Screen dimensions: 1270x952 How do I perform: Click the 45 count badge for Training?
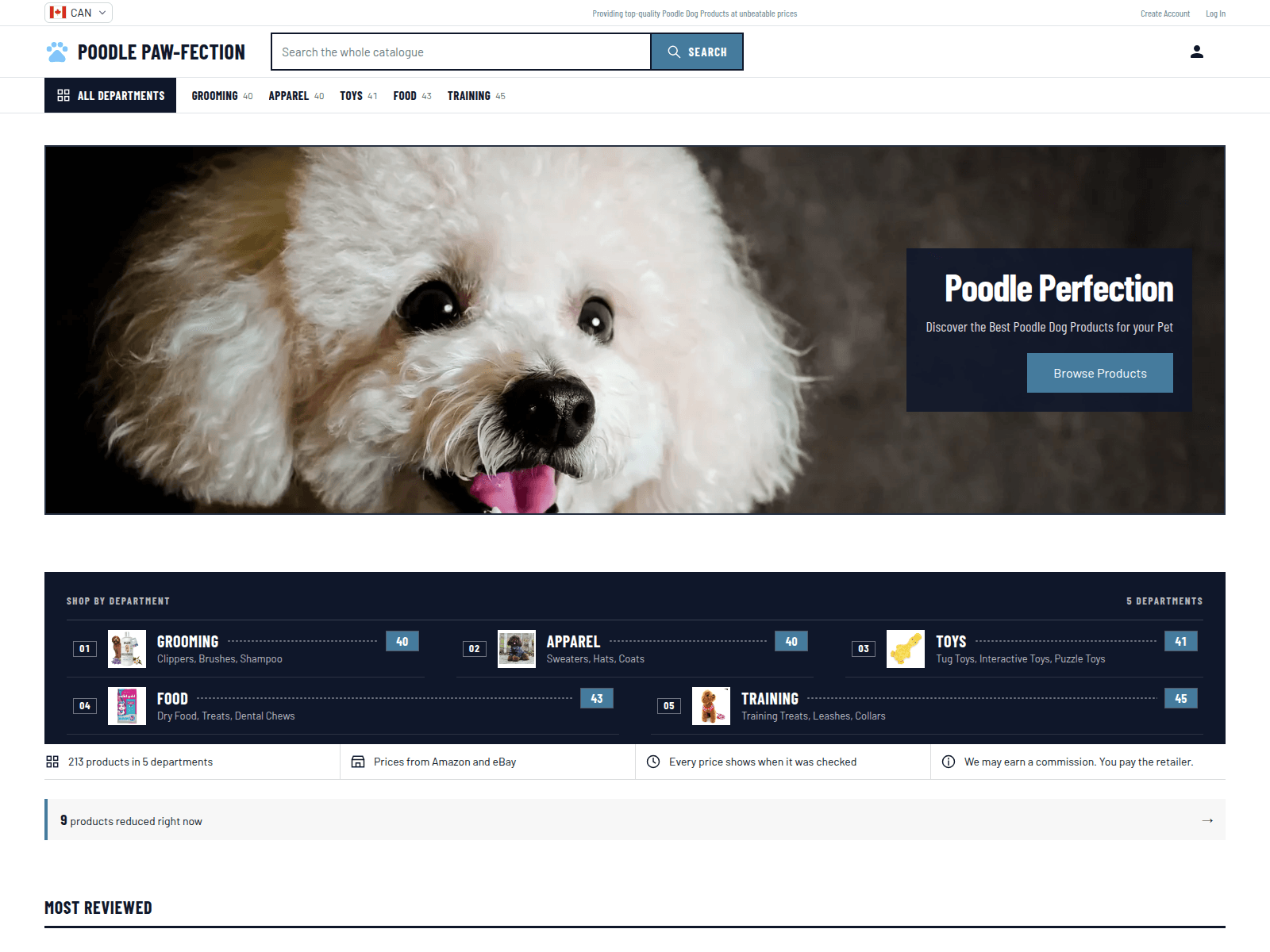1181,698
